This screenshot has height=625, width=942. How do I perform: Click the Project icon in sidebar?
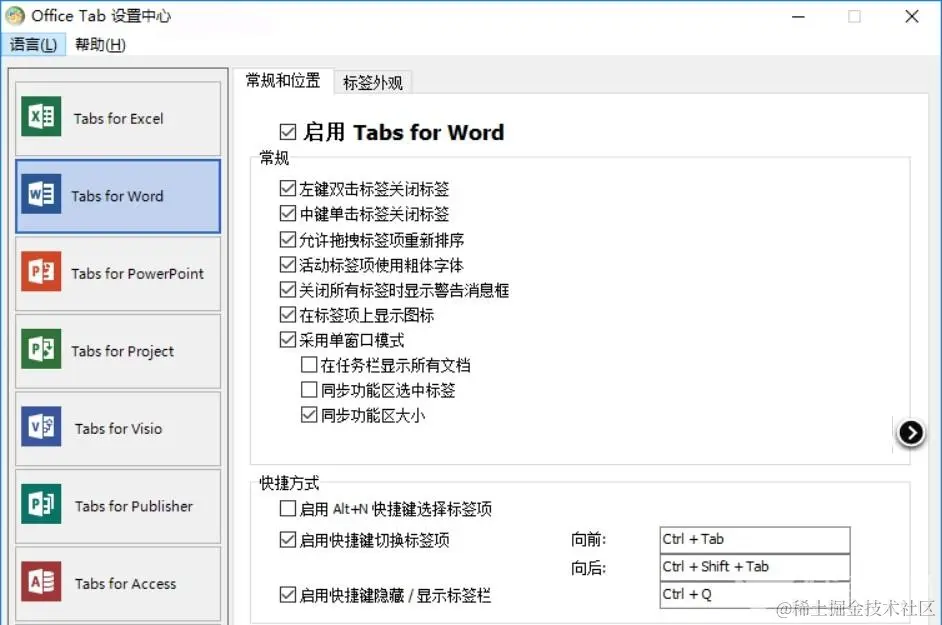point(41,349)
